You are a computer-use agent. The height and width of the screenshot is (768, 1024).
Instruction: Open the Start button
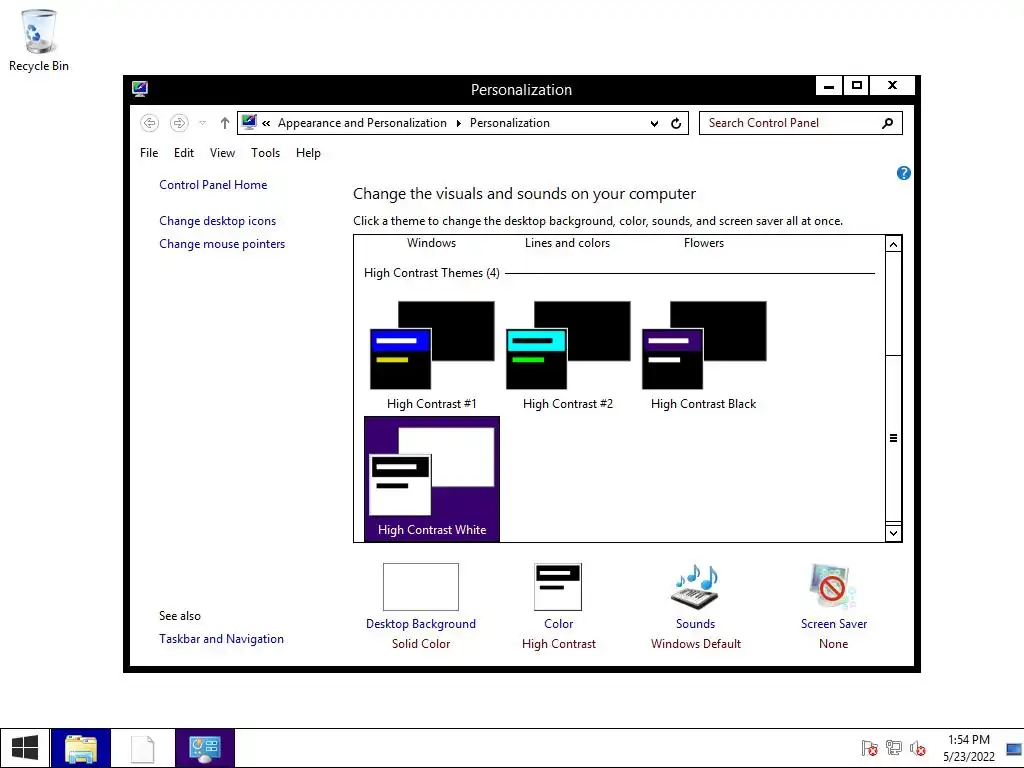[25, 748]
